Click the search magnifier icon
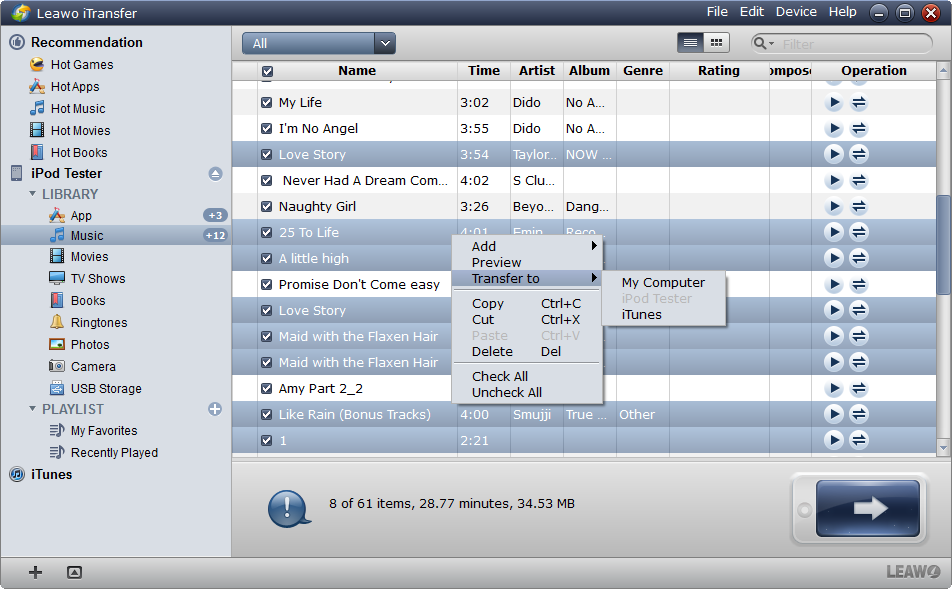This screenshot has width=952, height=589. pyautogui.click(x=760, y=43)
